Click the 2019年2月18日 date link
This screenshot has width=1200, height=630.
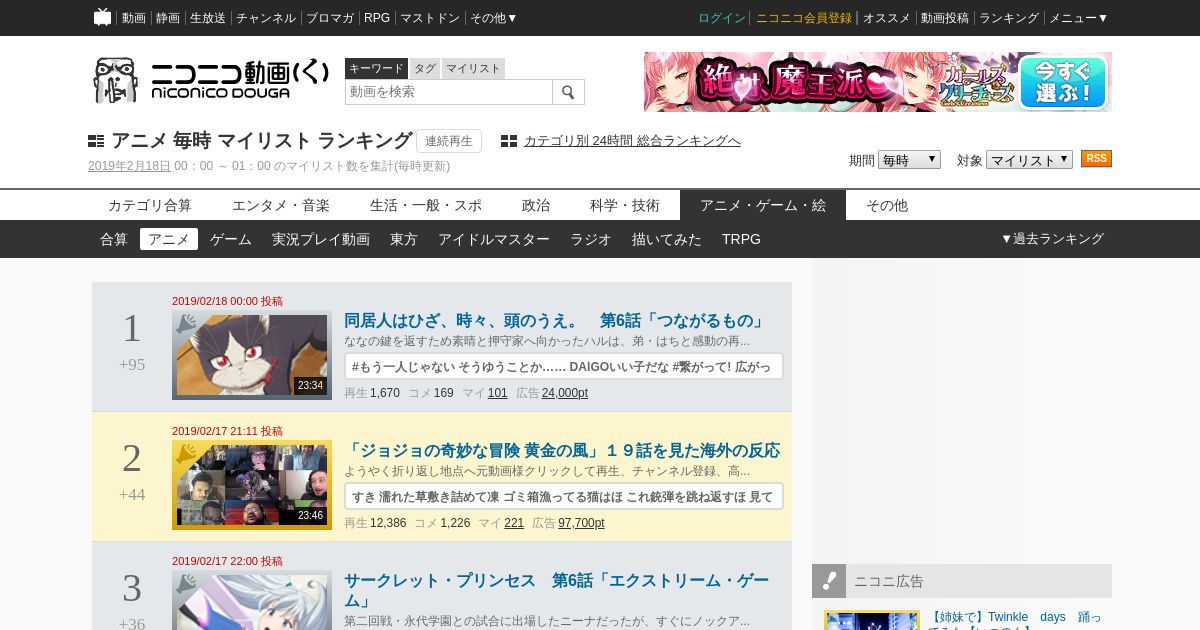[x=129, y=166]
